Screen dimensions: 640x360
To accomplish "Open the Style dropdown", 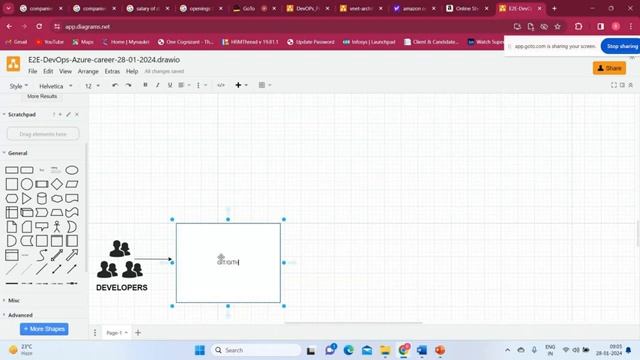I will [19, 86].
